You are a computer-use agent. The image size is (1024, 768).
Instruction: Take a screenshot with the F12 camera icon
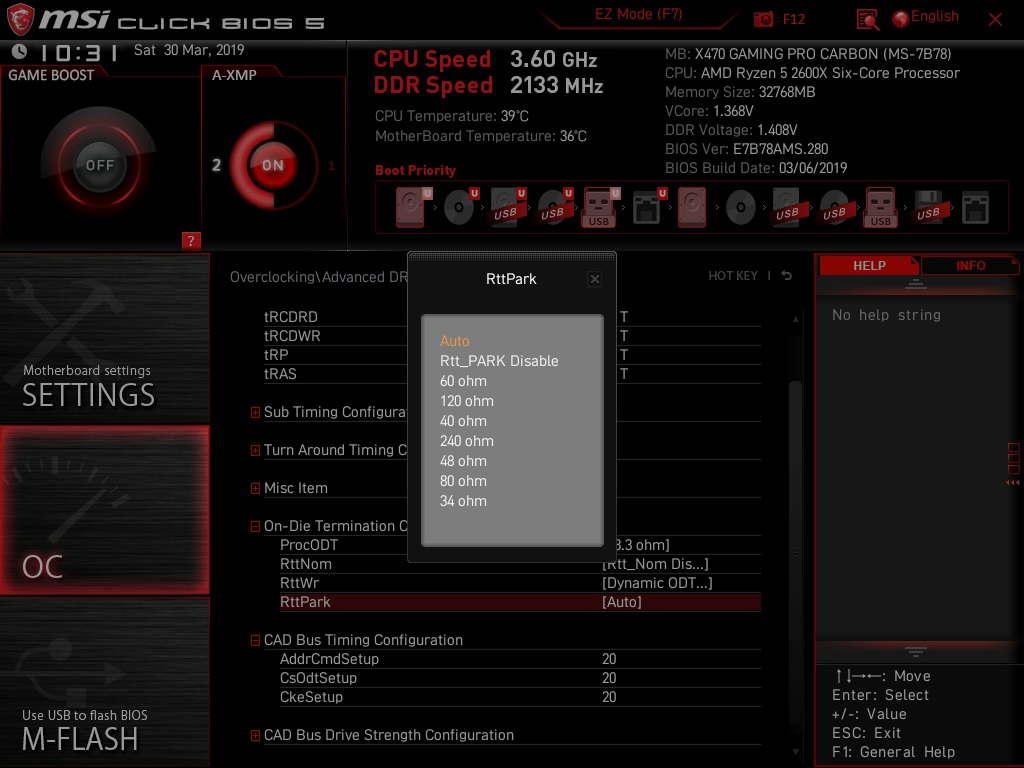763,19
